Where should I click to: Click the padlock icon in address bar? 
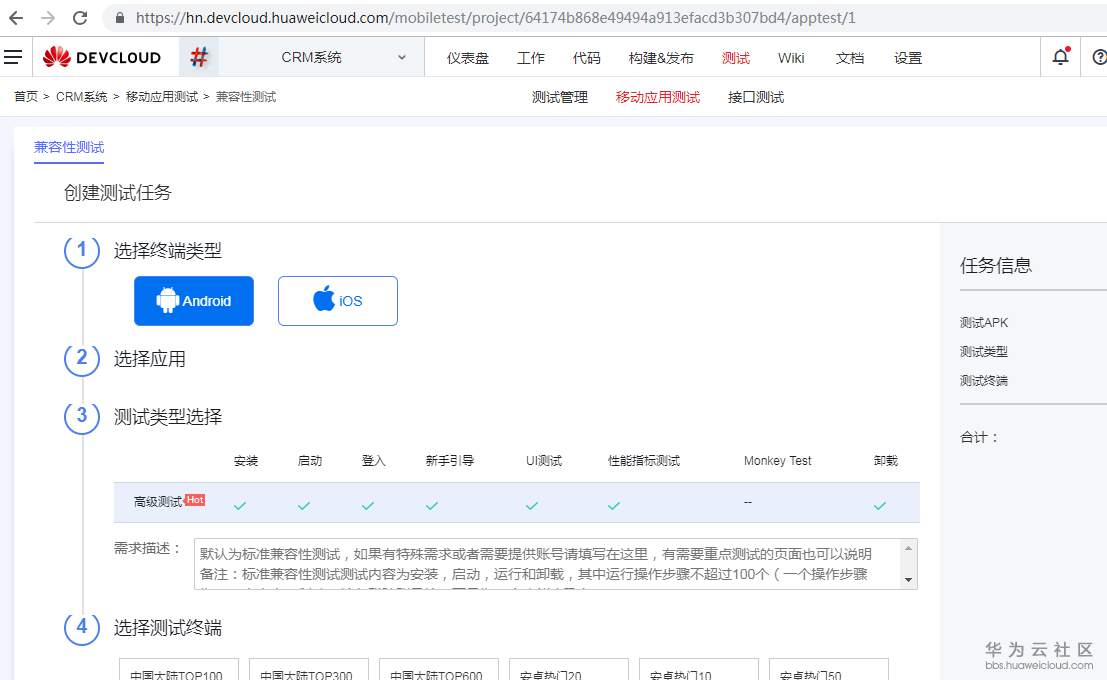pos(120,18)
